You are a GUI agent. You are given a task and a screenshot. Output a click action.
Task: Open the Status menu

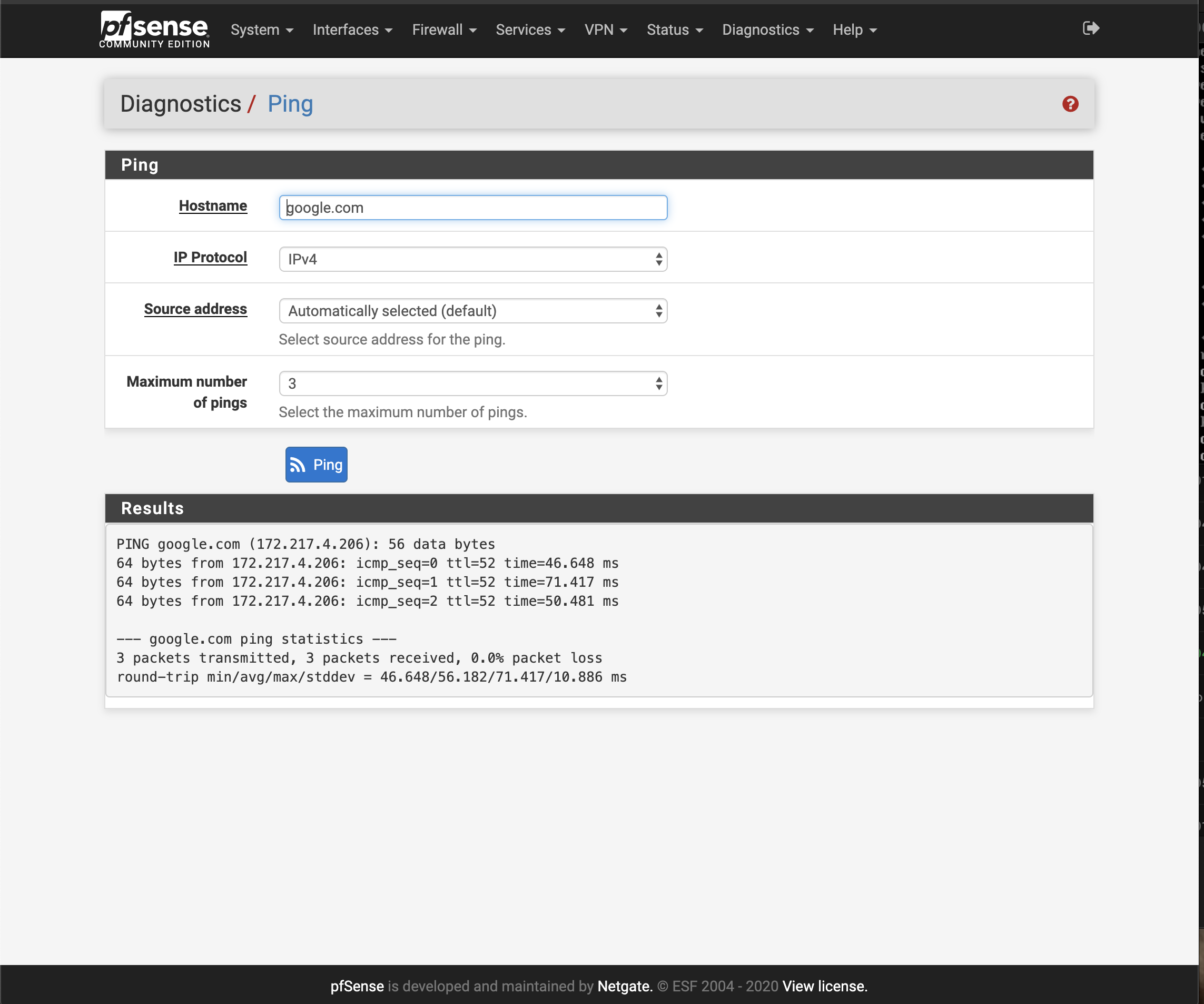pyautogui.click(x=675, y=30)
